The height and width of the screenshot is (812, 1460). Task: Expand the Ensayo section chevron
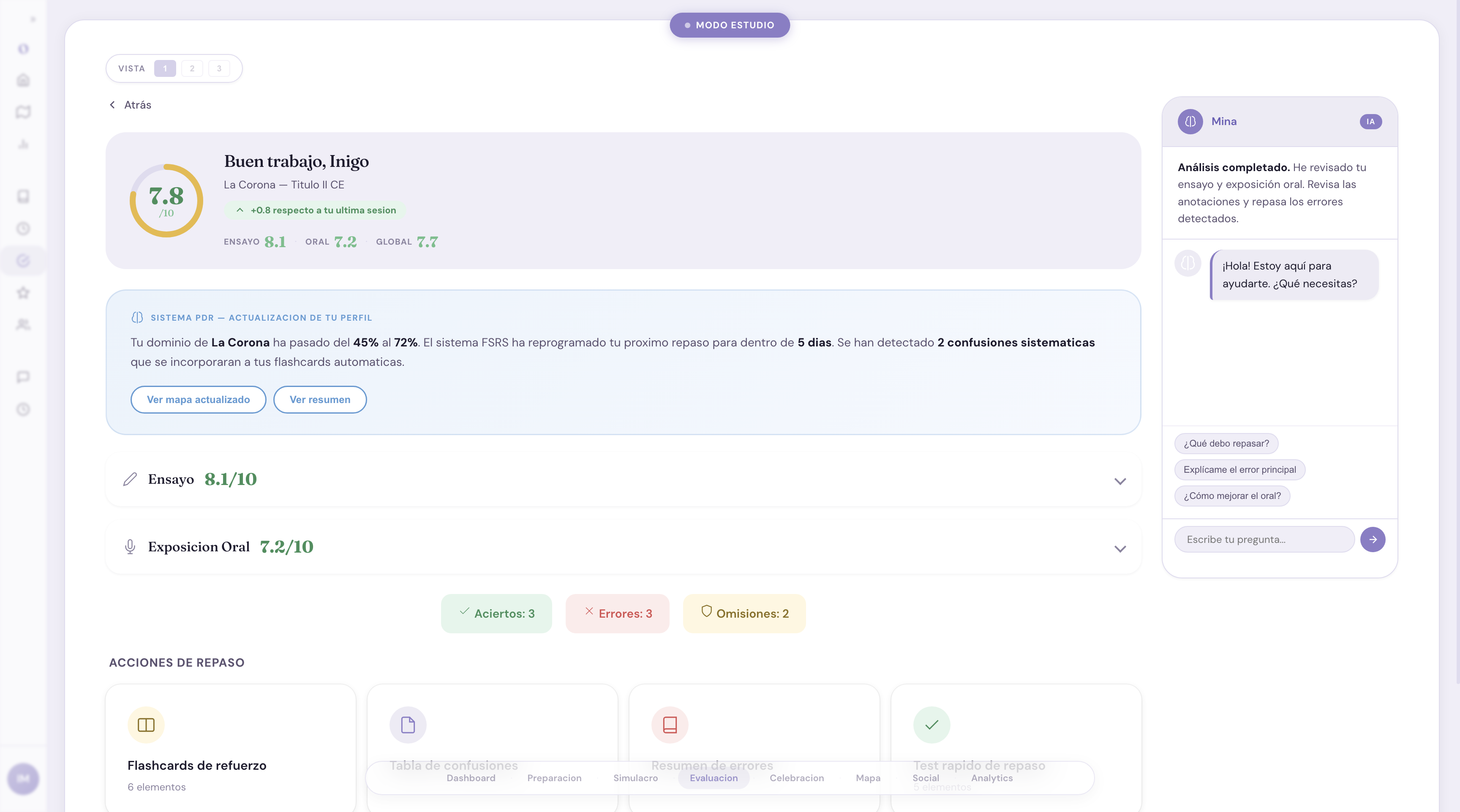(x=1120, y=481)
